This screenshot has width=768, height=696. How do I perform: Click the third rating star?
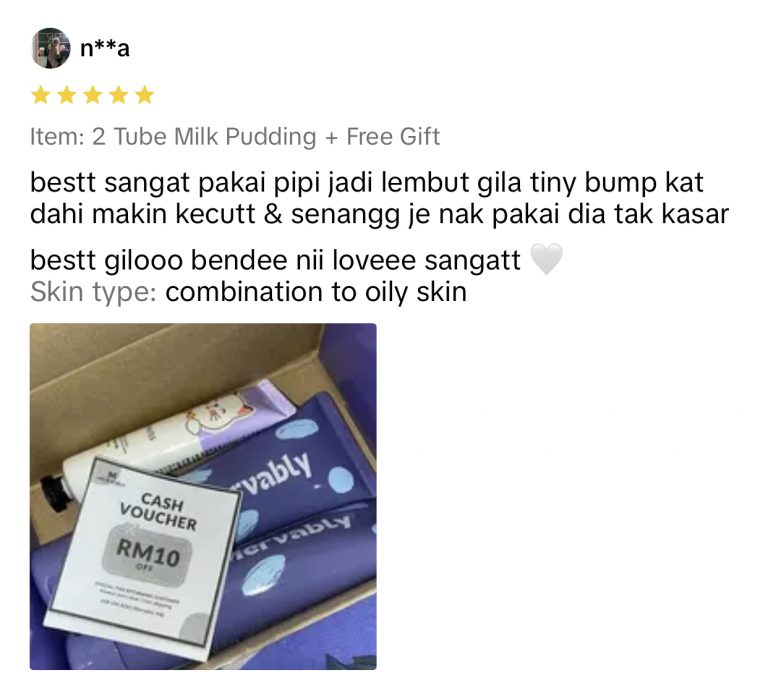click(x=93, y=95)
